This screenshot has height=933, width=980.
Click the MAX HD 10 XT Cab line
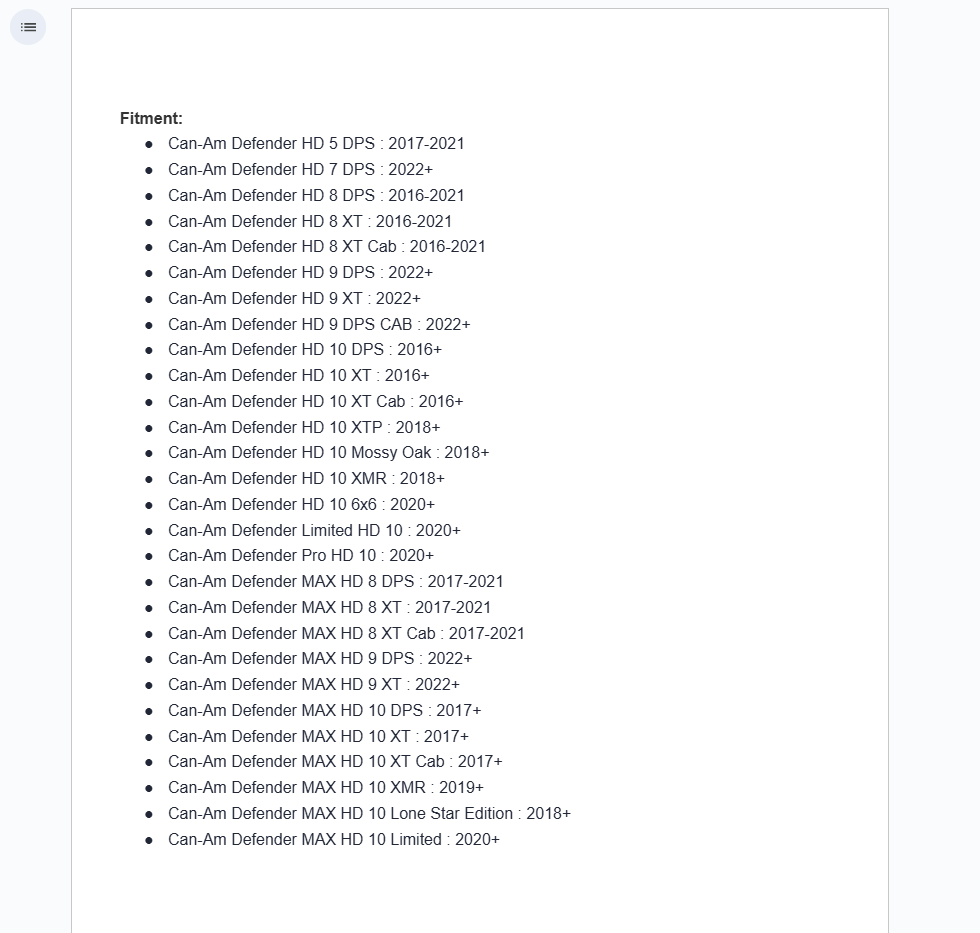(335, 762)
